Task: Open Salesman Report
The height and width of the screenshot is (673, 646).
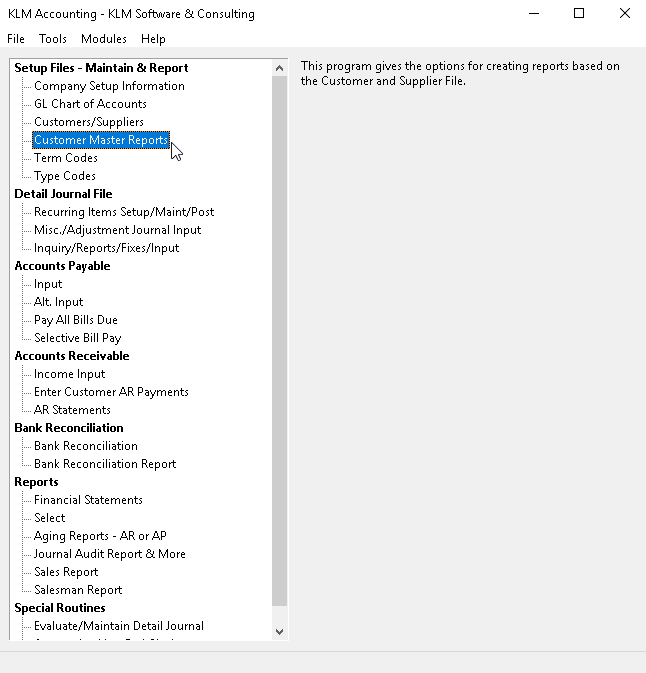Action: click(78, 591)
